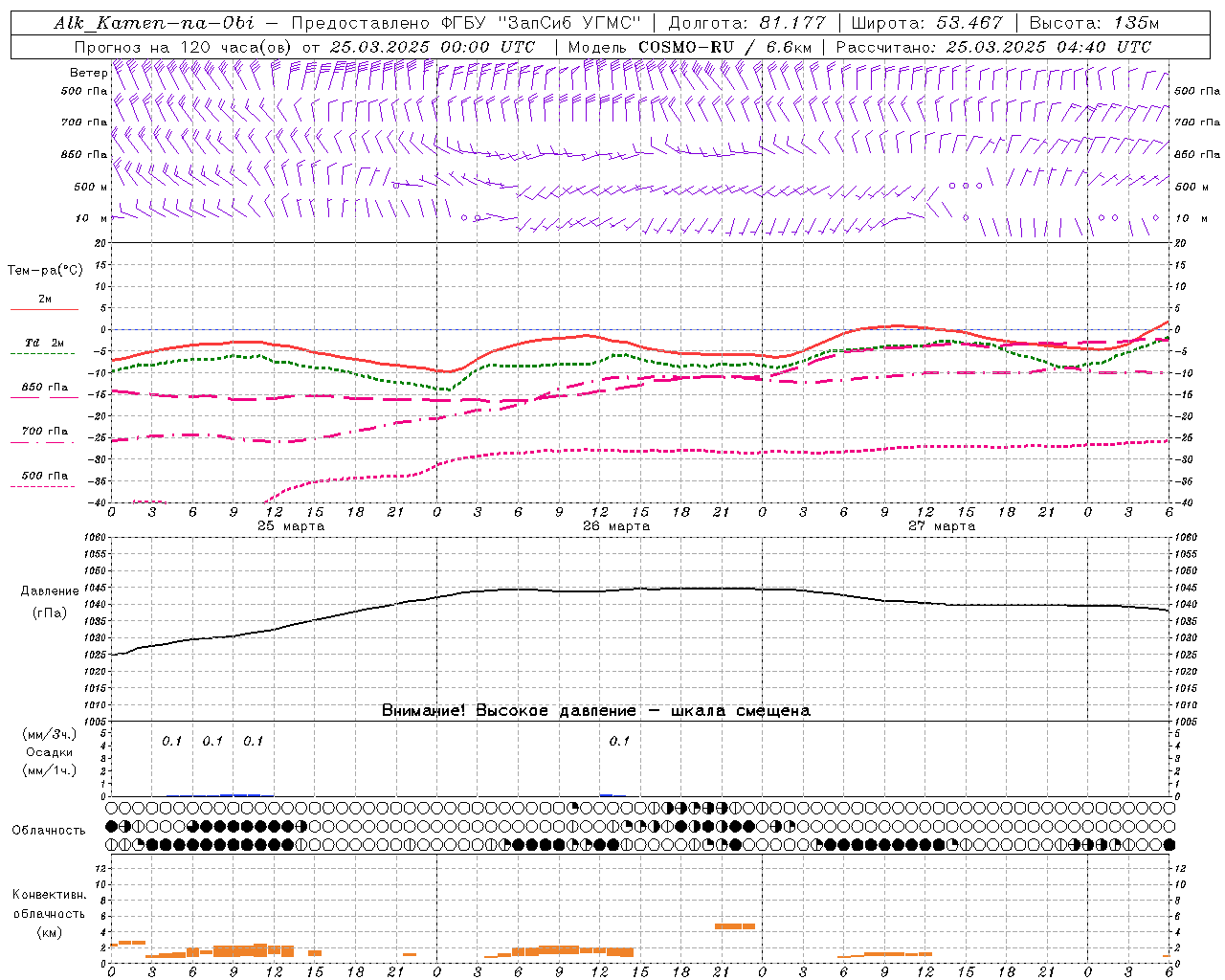This screenshot has height=980, width=1225.
Task: Click the elevation text Высота: 135м
Action: tap(1093, 23)
